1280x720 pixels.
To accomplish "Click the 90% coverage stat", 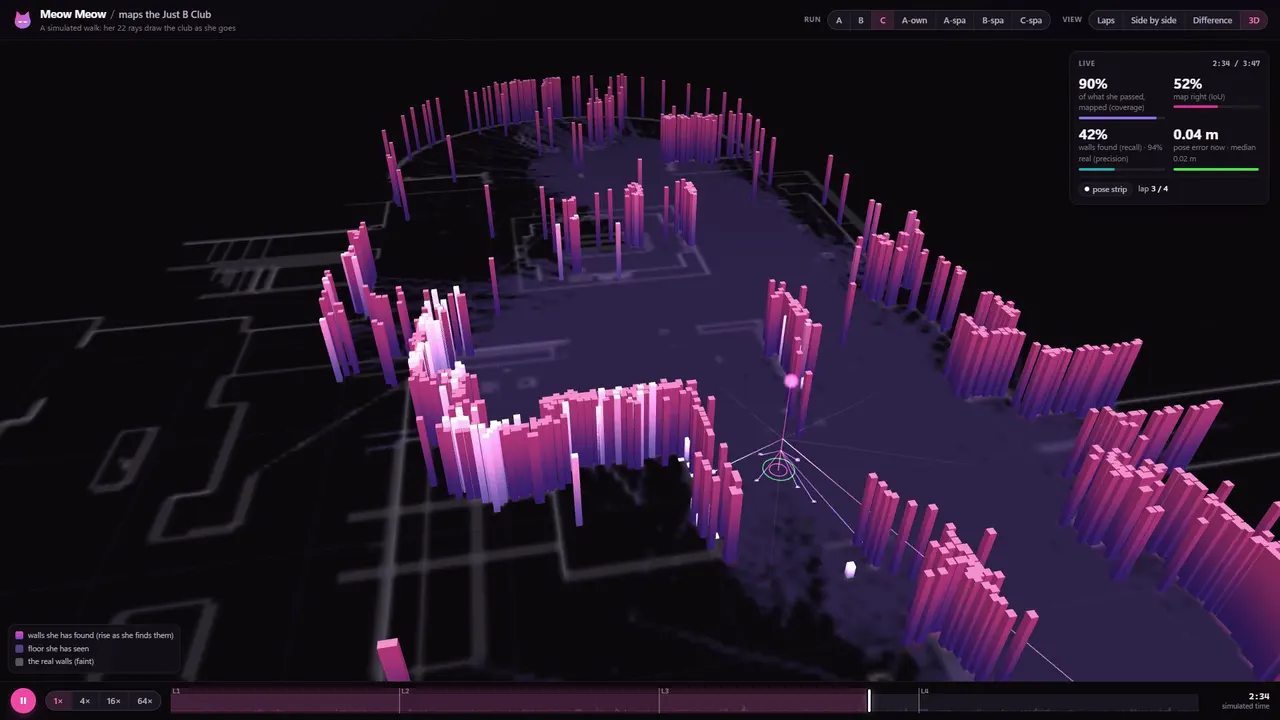I will coord(1093,84).
